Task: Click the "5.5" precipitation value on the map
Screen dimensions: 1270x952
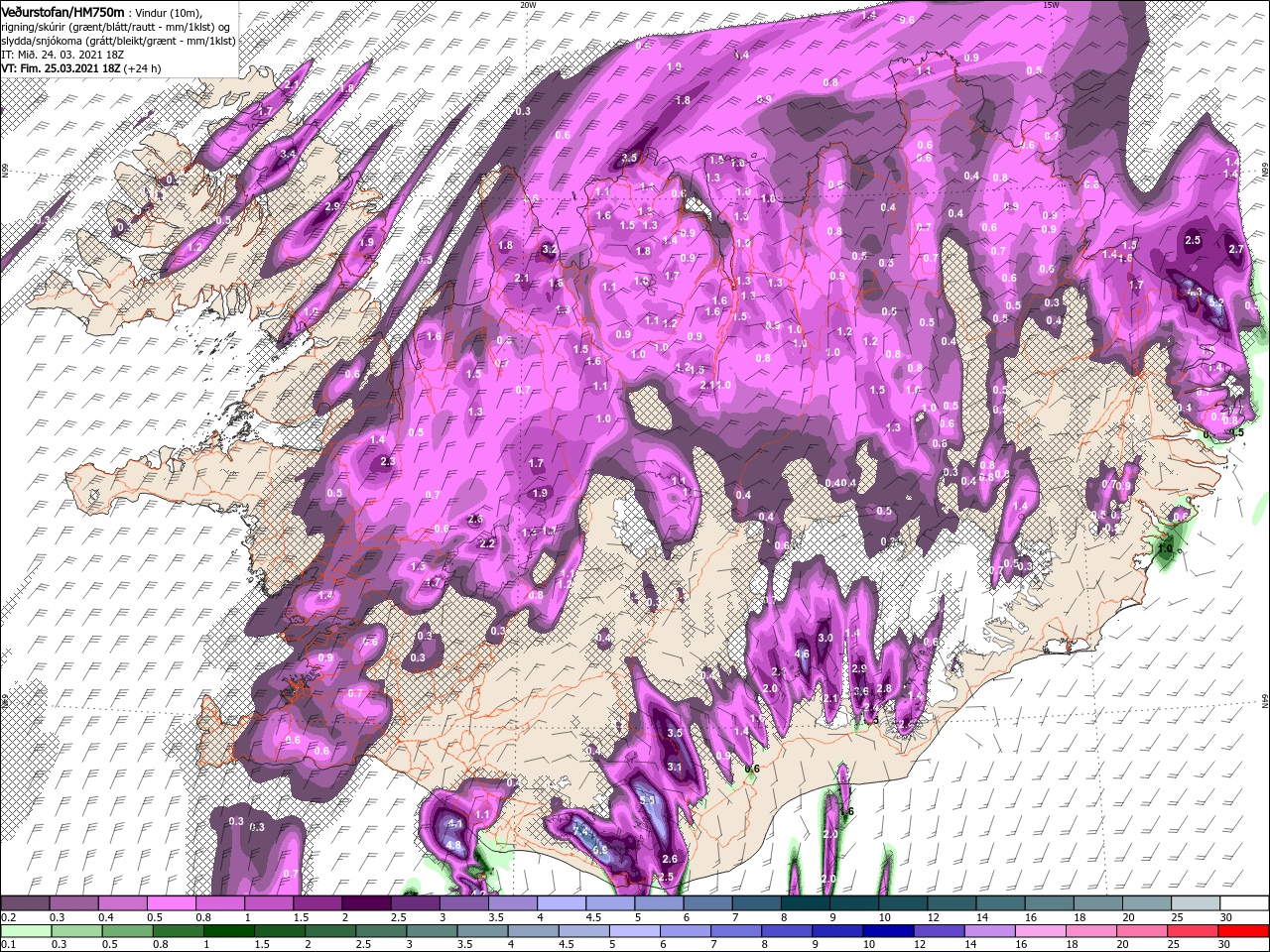Action: point(647,799)
